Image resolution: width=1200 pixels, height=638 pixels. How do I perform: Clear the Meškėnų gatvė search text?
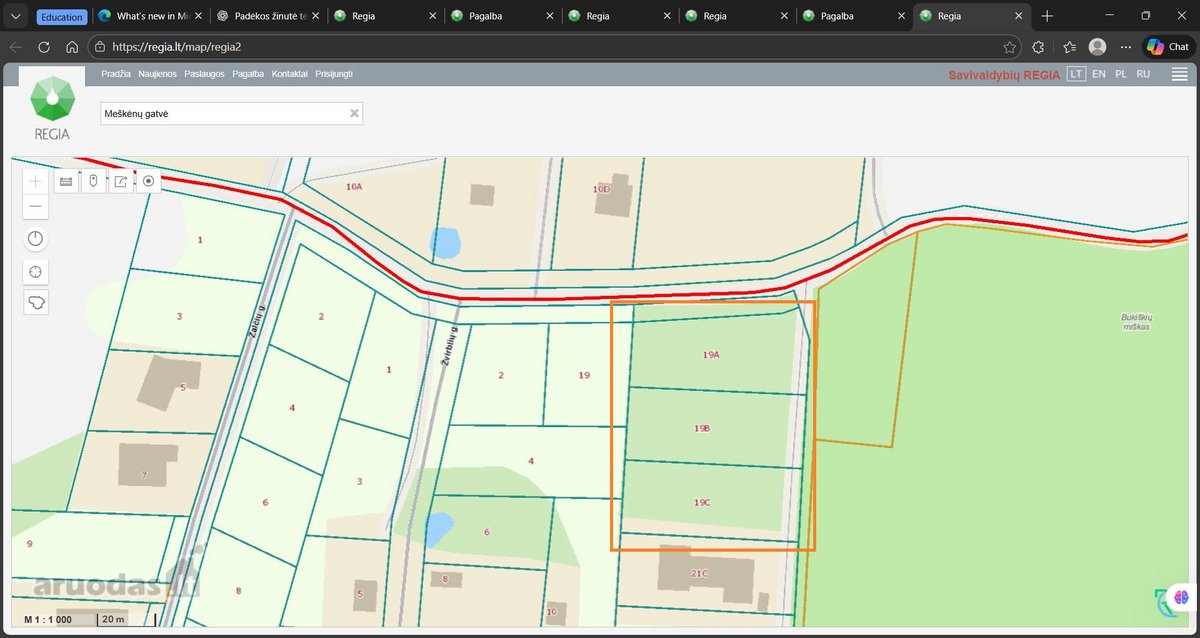tap(354, 114)
